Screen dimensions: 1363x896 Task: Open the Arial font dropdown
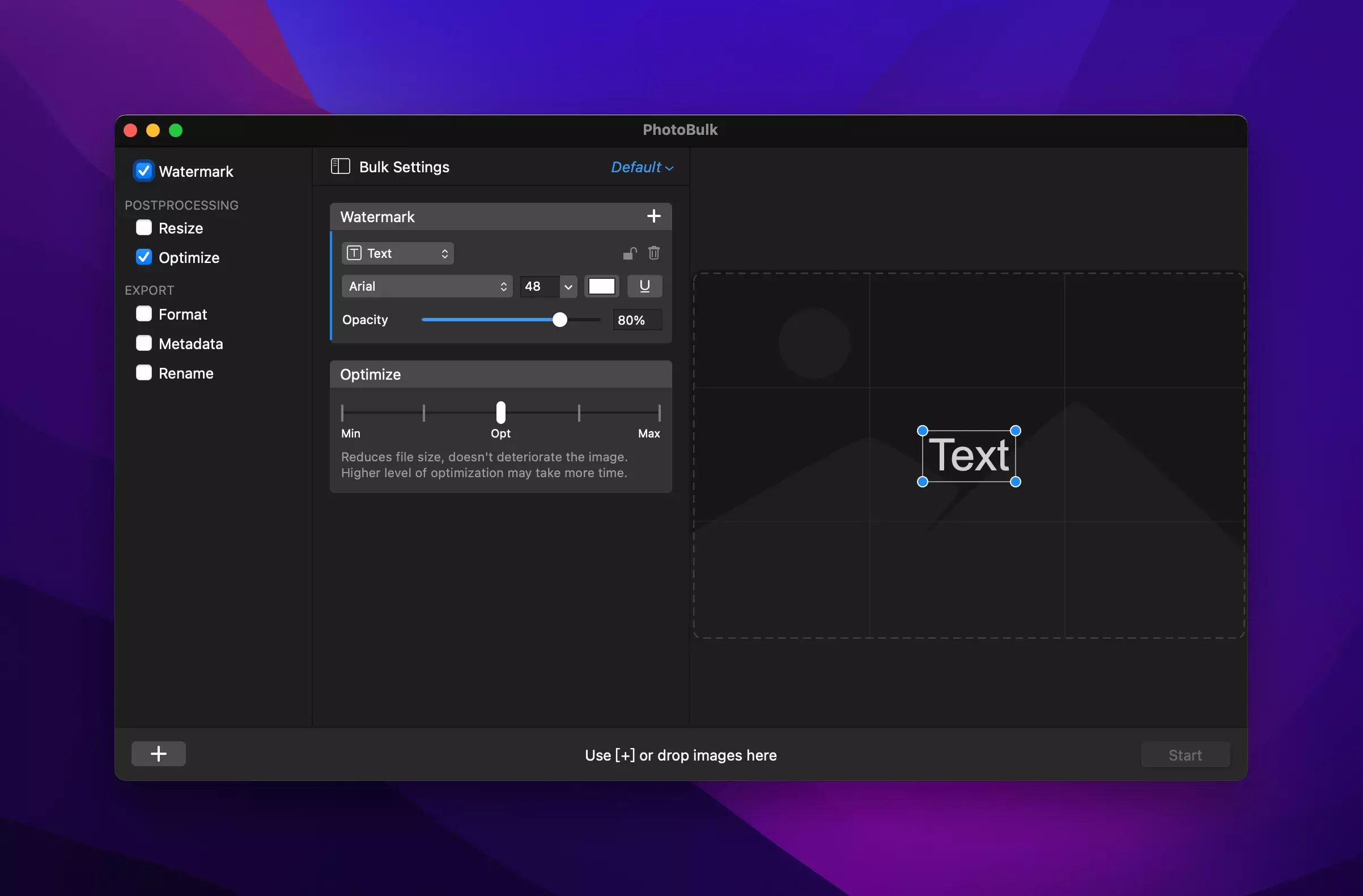(427, 286)
